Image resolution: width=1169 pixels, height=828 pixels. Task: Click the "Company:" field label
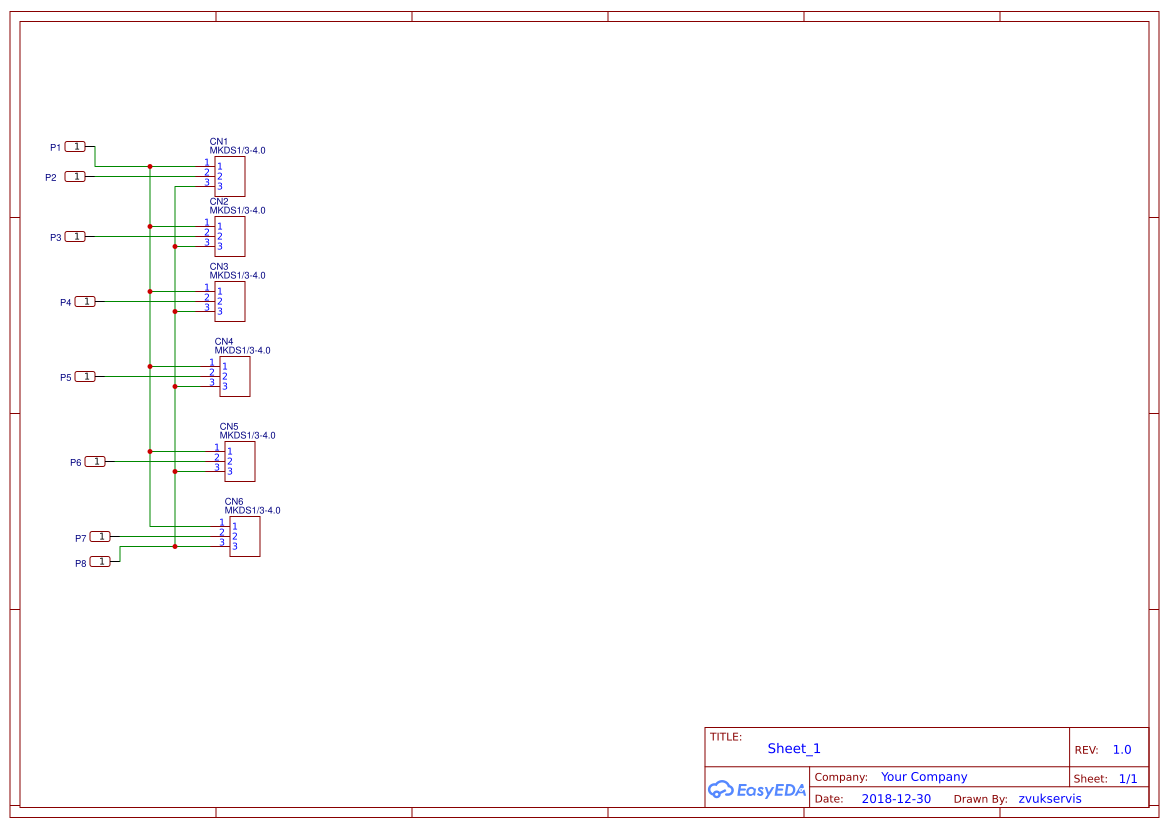841,777
